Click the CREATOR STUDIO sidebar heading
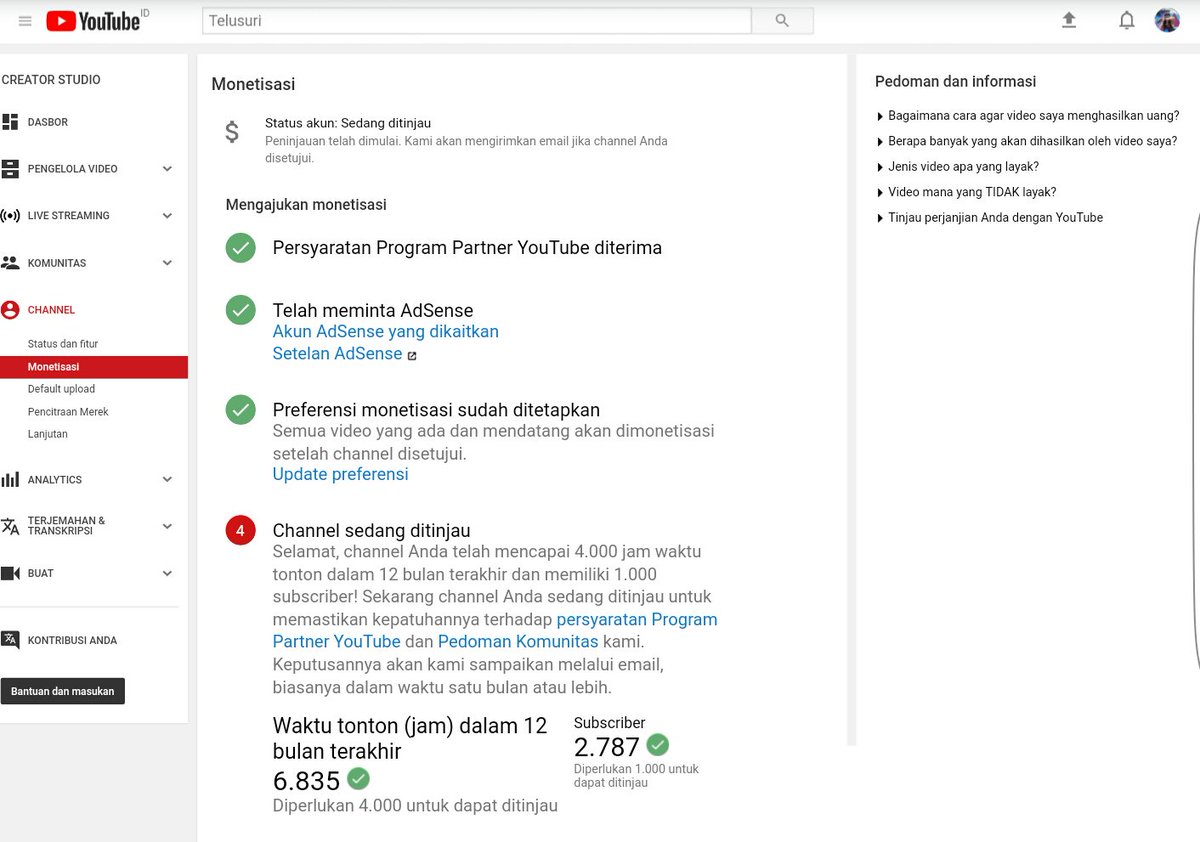Image resolution: width=1200 pixels, height=842 pixels. (x=51, y=80)
